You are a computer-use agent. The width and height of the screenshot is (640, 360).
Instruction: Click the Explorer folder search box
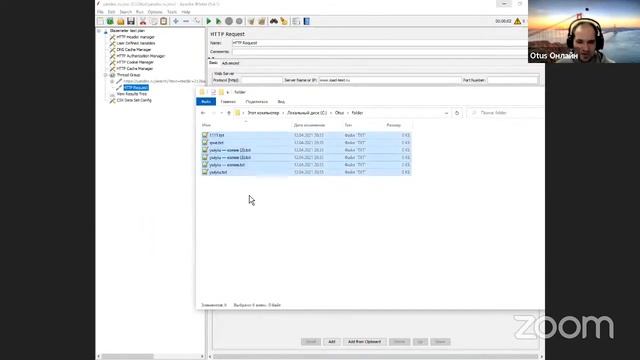[506, 113]
